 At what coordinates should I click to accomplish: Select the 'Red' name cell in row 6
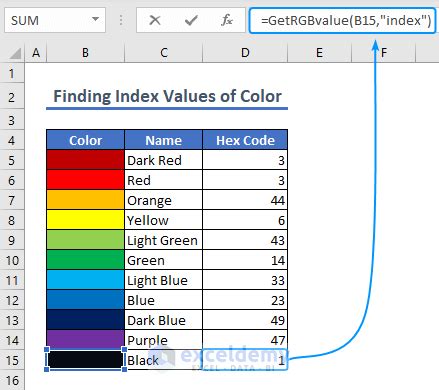163,180
